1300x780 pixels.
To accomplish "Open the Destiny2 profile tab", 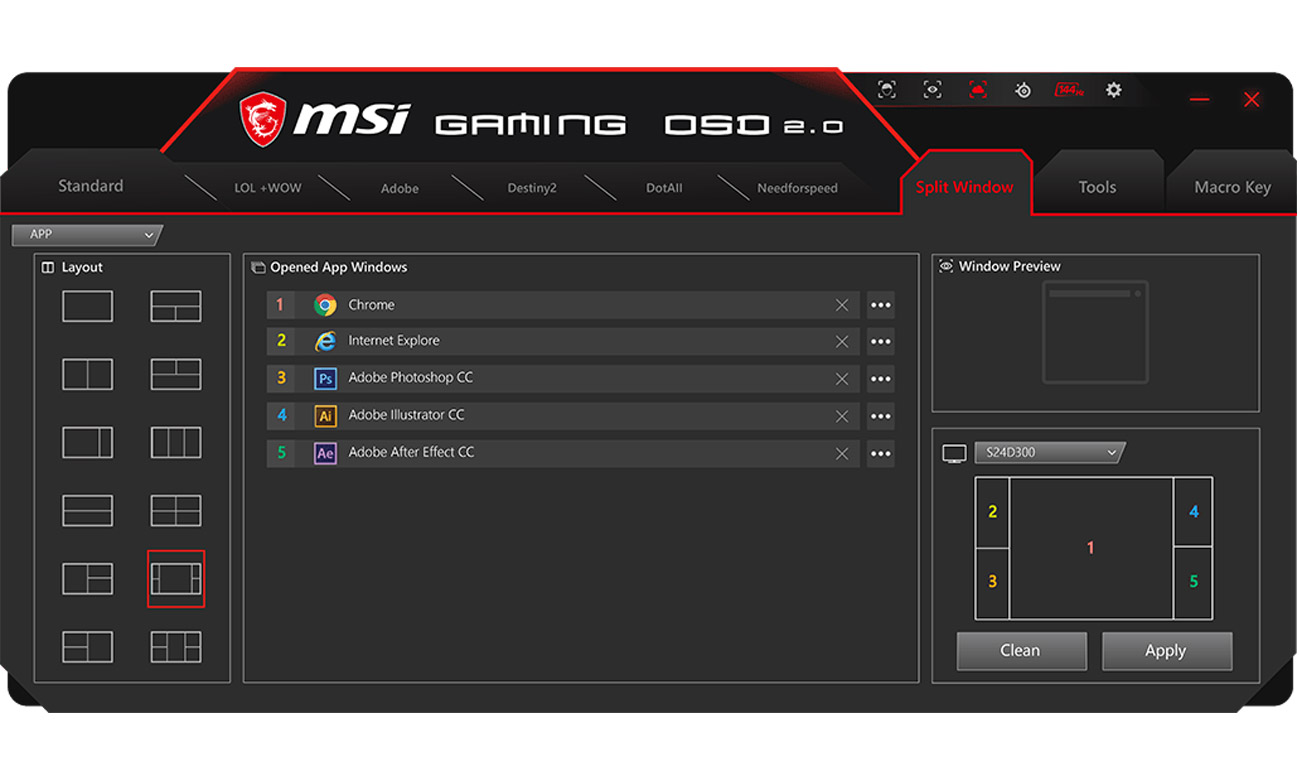I will pos(531,188).
